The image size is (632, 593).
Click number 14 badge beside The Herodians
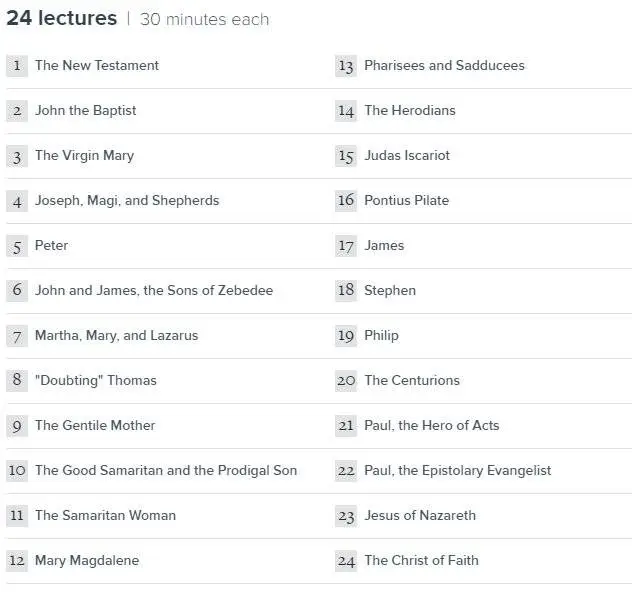tap(346, 111)
